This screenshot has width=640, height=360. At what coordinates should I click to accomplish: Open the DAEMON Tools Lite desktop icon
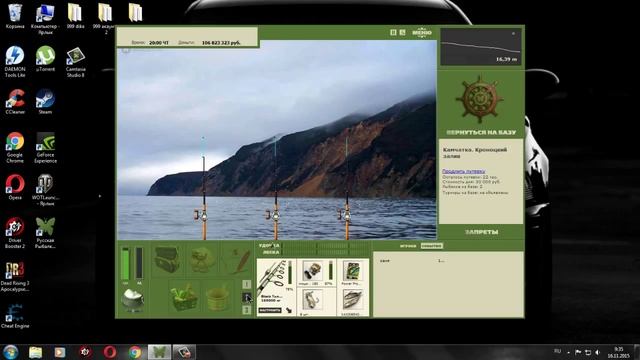tap(15, 62)
